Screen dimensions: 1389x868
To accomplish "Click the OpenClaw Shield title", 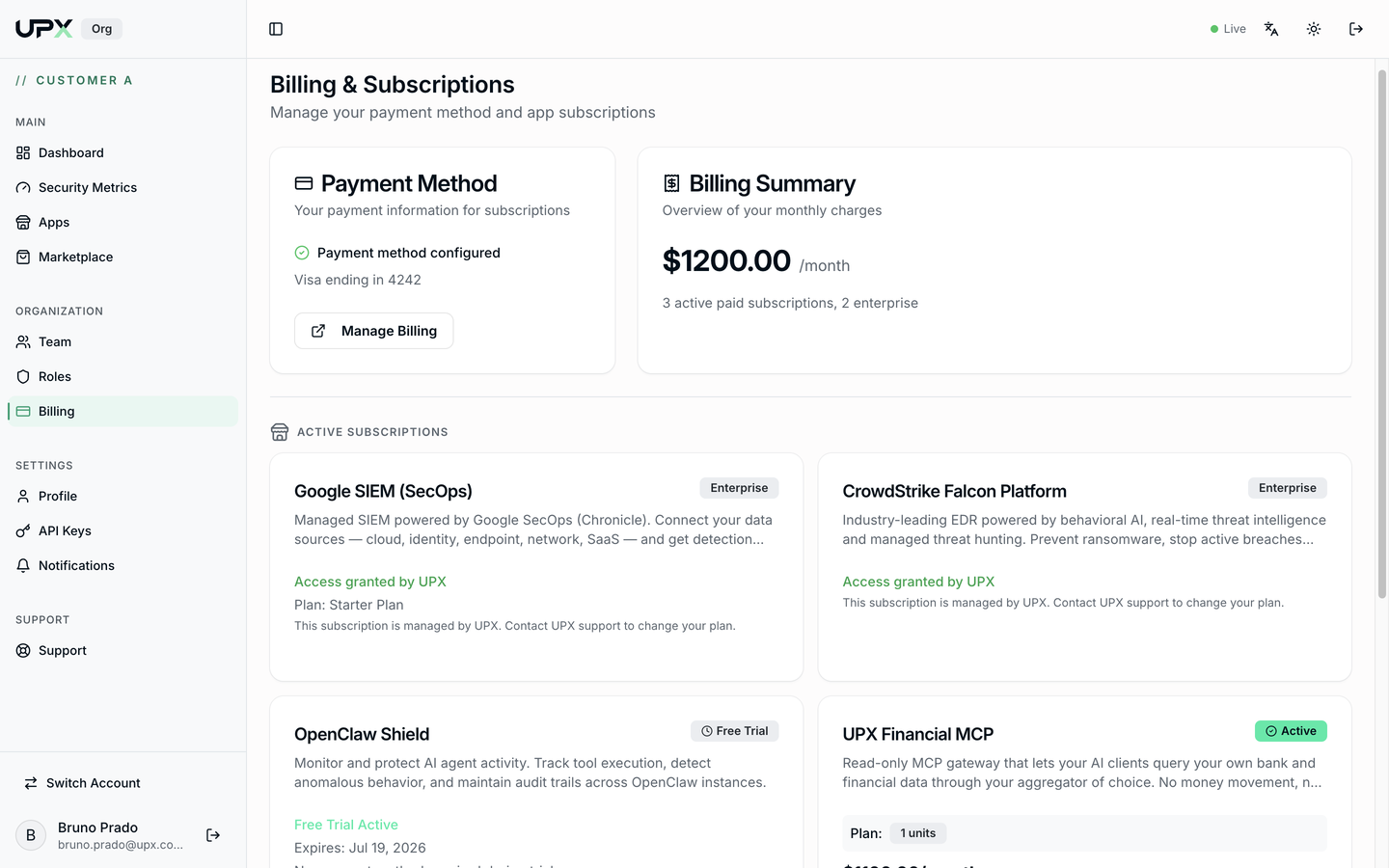I will pyautogui.click(x=362, y=734).
